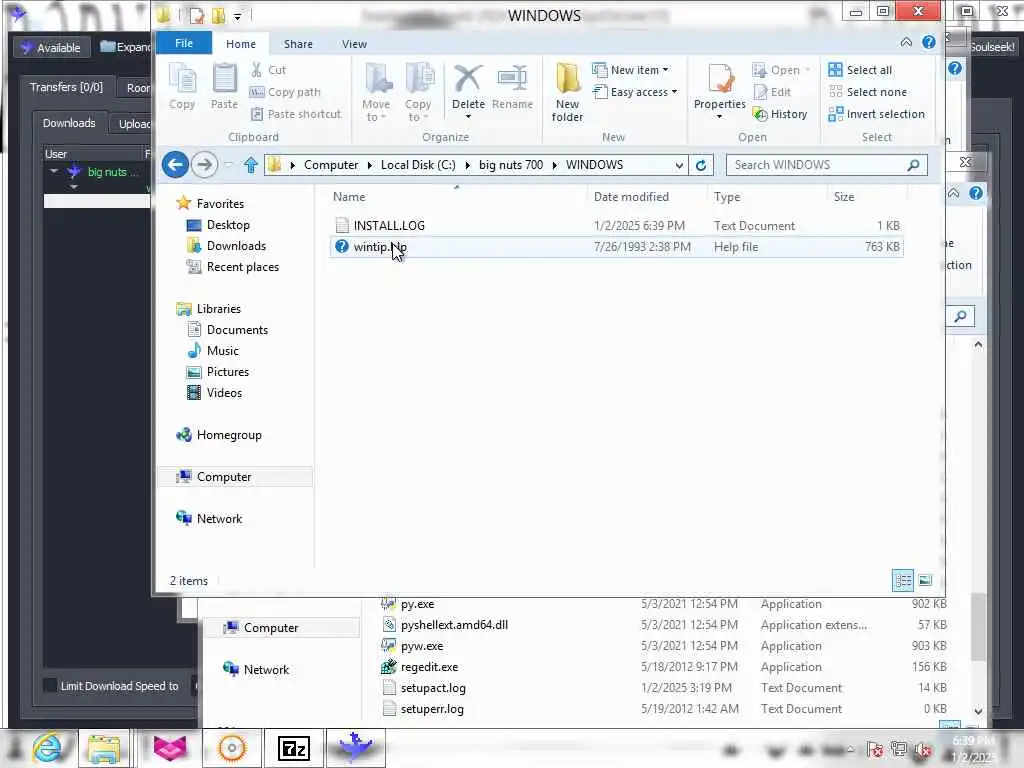This screenshot has width=1024, height=768.
Task: Toggle Limit Download Speed checkbox in Soulseek
Action: pyautogui.click(x=50, y=686)
